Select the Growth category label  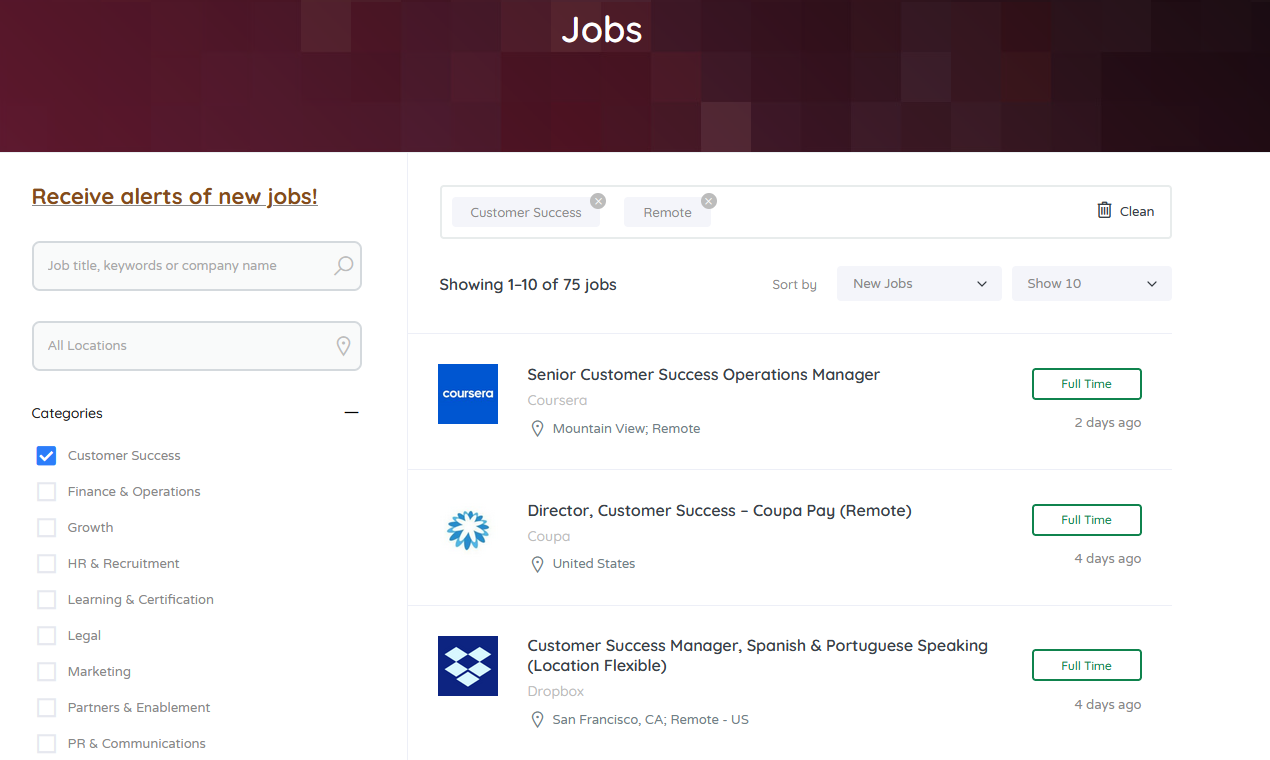90,527
